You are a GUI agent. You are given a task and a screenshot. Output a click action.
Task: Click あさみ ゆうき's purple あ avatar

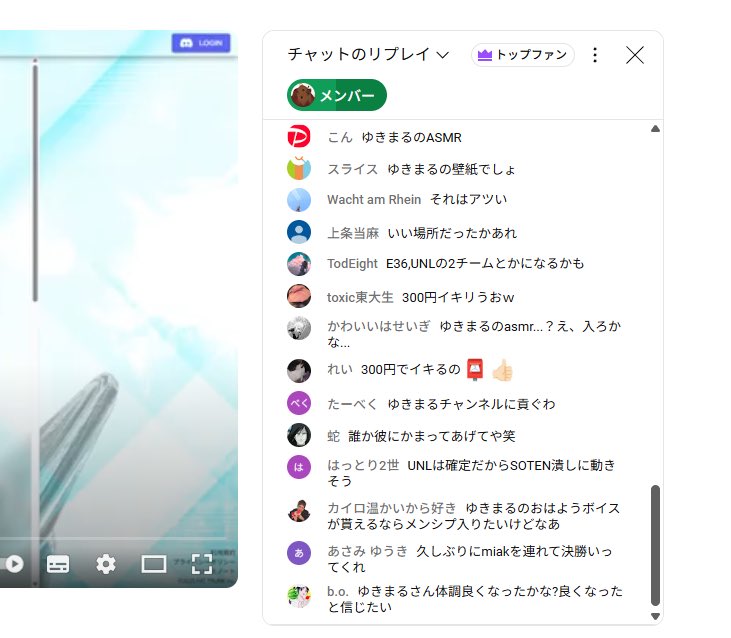299,553
